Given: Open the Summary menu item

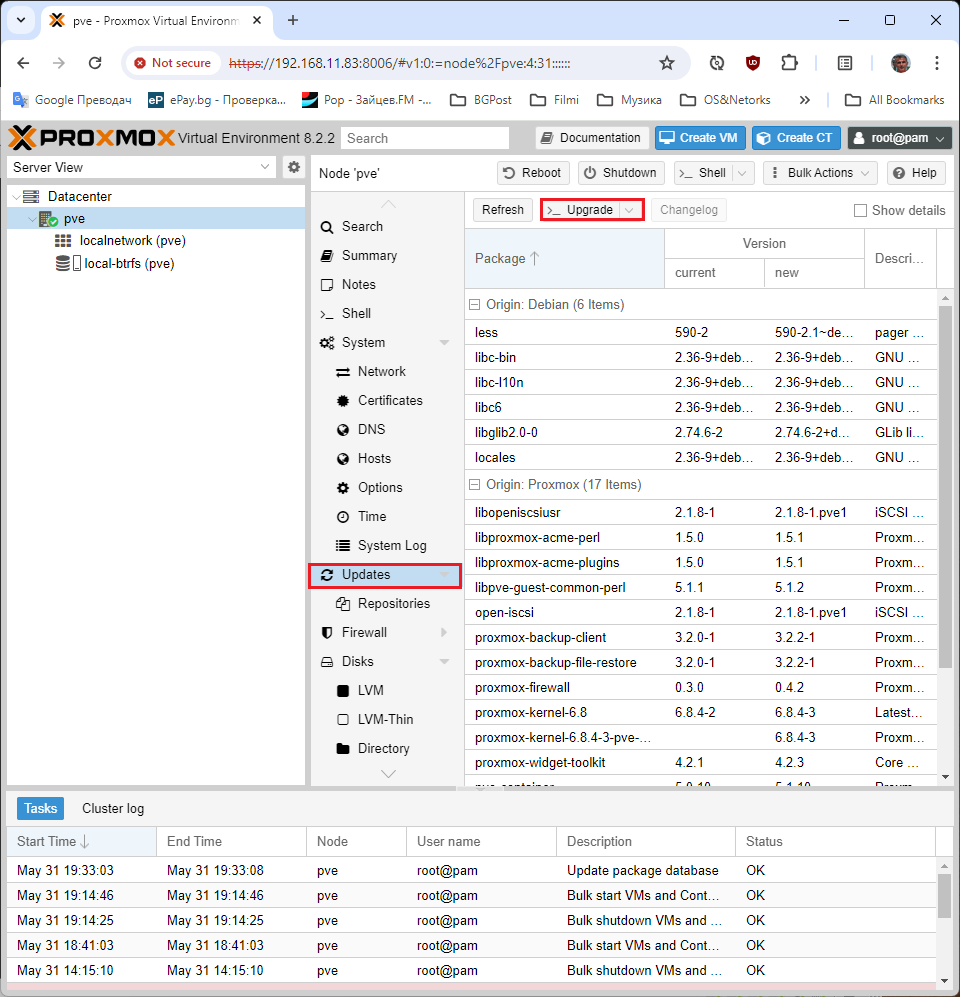Looking at the screenshot, I should 385,256.
